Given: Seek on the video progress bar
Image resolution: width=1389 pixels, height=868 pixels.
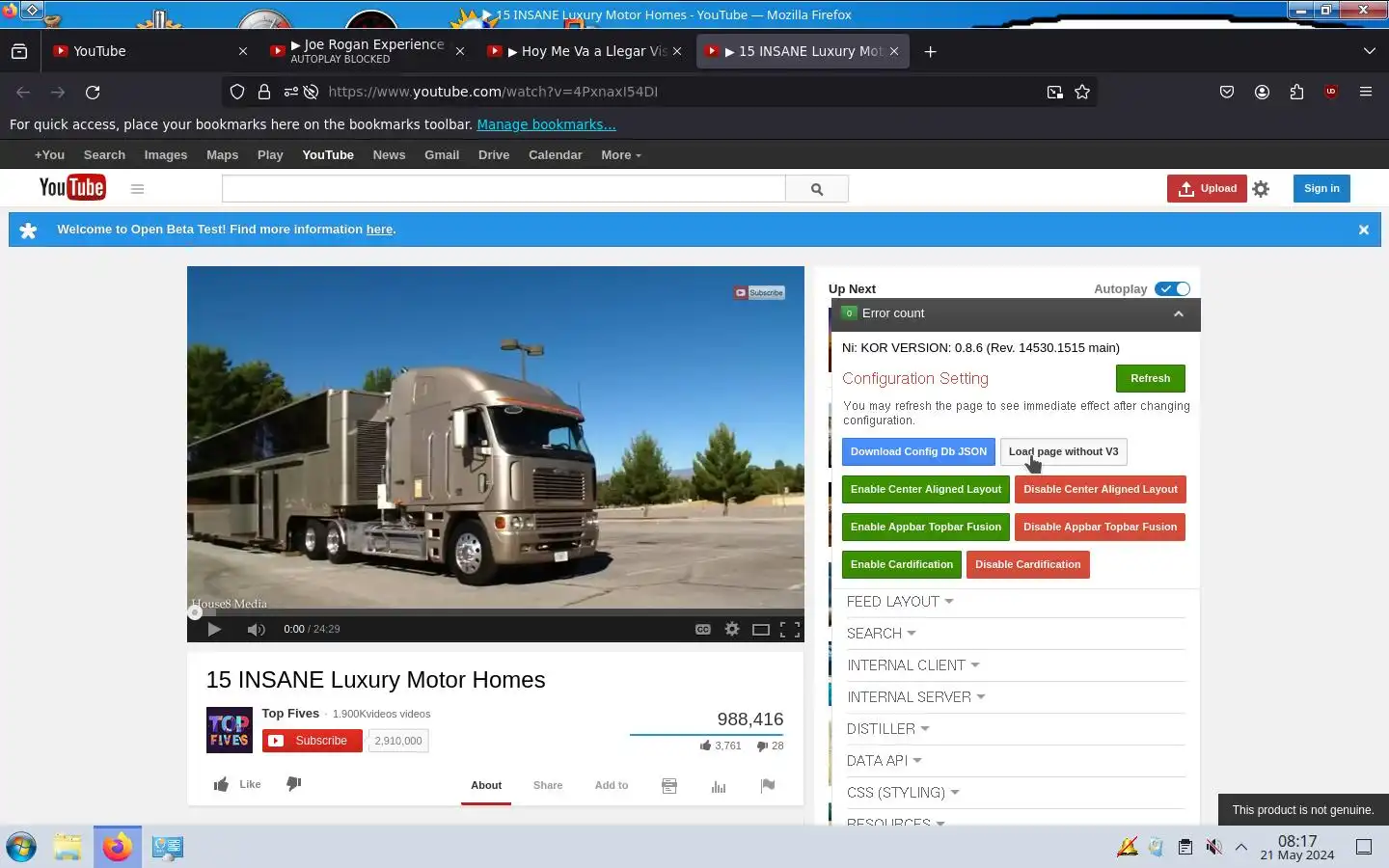Looking at the screenshot, I should [x=496, y=612].
